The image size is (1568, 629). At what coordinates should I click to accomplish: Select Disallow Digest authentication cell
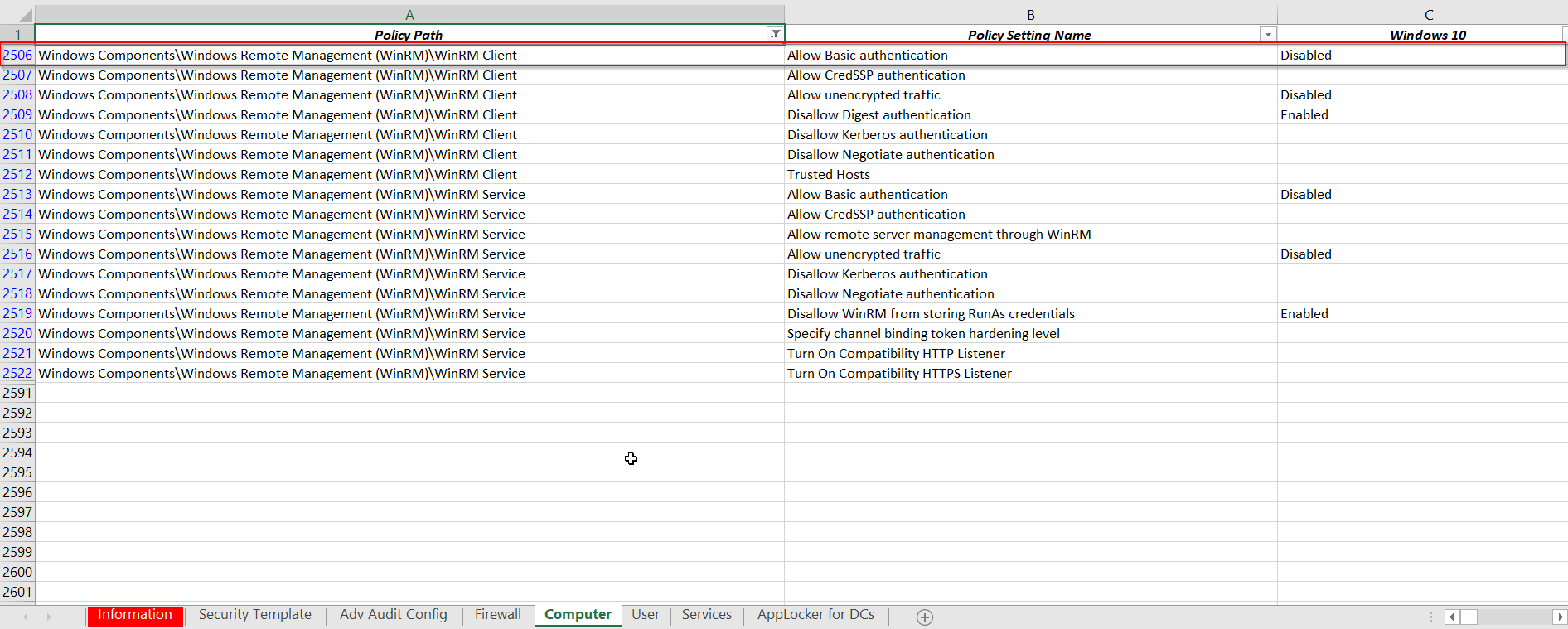pos(1031,114)
